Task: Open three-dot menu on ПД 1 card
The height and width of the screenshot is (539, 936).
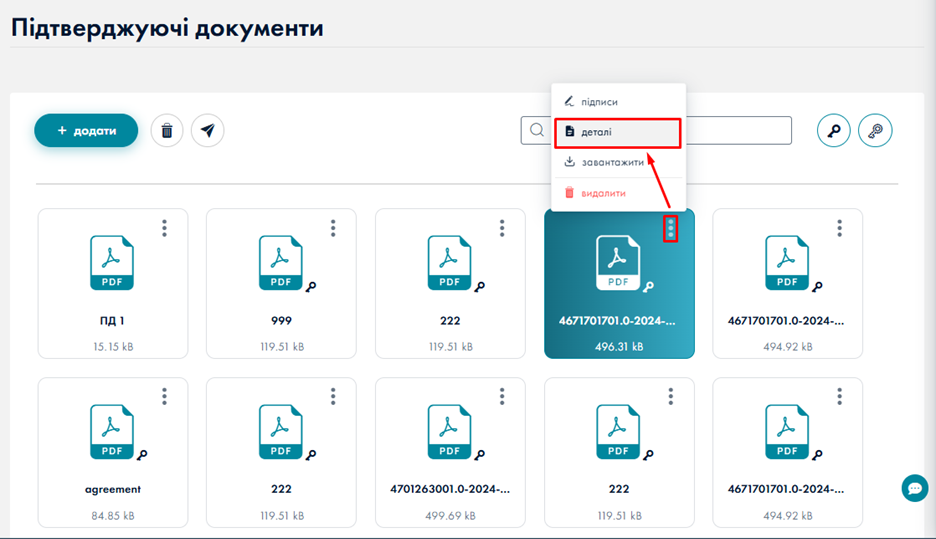Action: (x=165, y=228)
